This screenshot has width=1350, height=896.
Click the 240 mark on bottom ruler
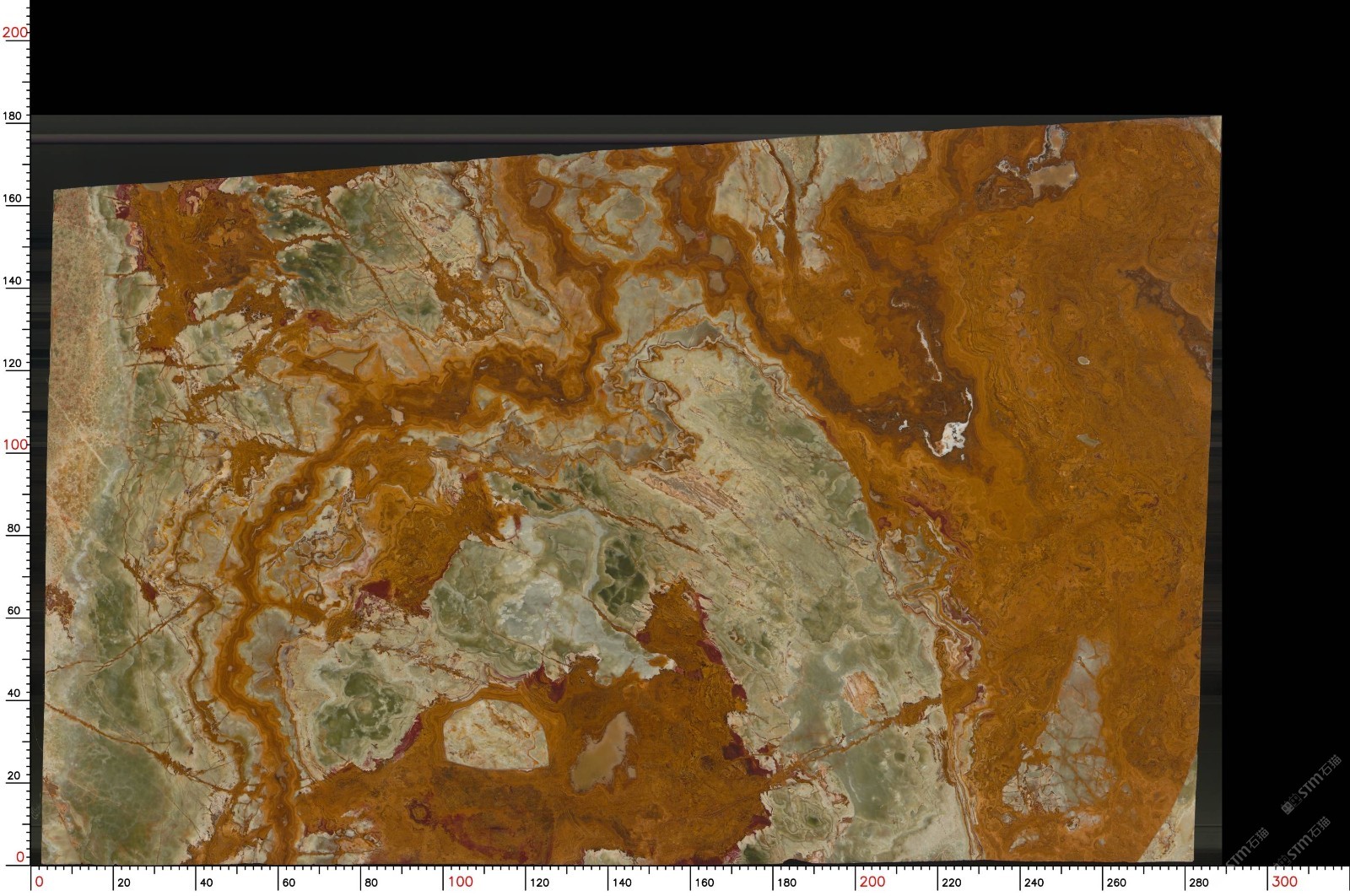click(x=1033, y=883)
